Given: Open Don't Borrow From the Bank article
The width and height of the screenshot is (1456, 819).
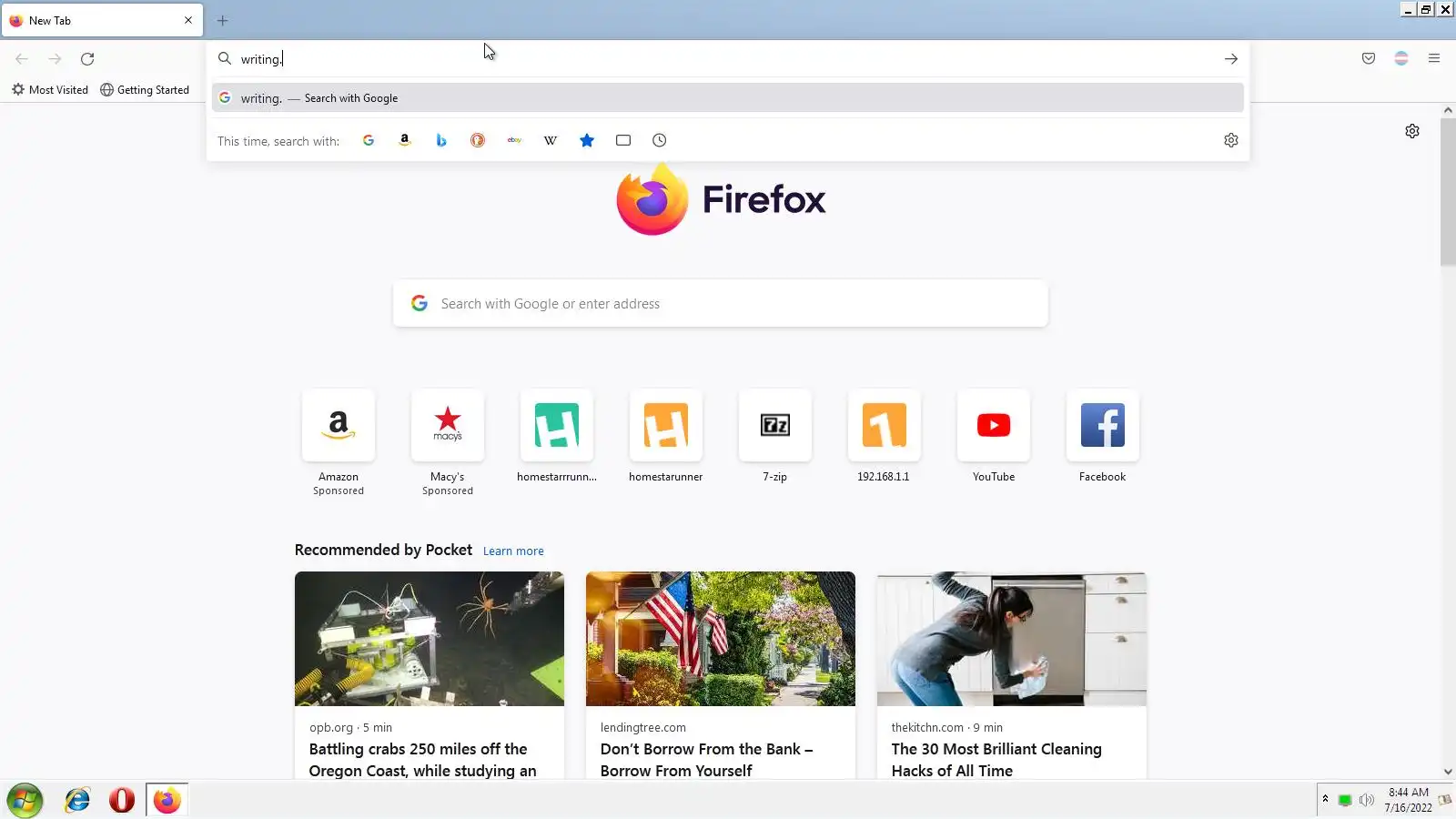Looking at the screenshot, I should [706, 760].
